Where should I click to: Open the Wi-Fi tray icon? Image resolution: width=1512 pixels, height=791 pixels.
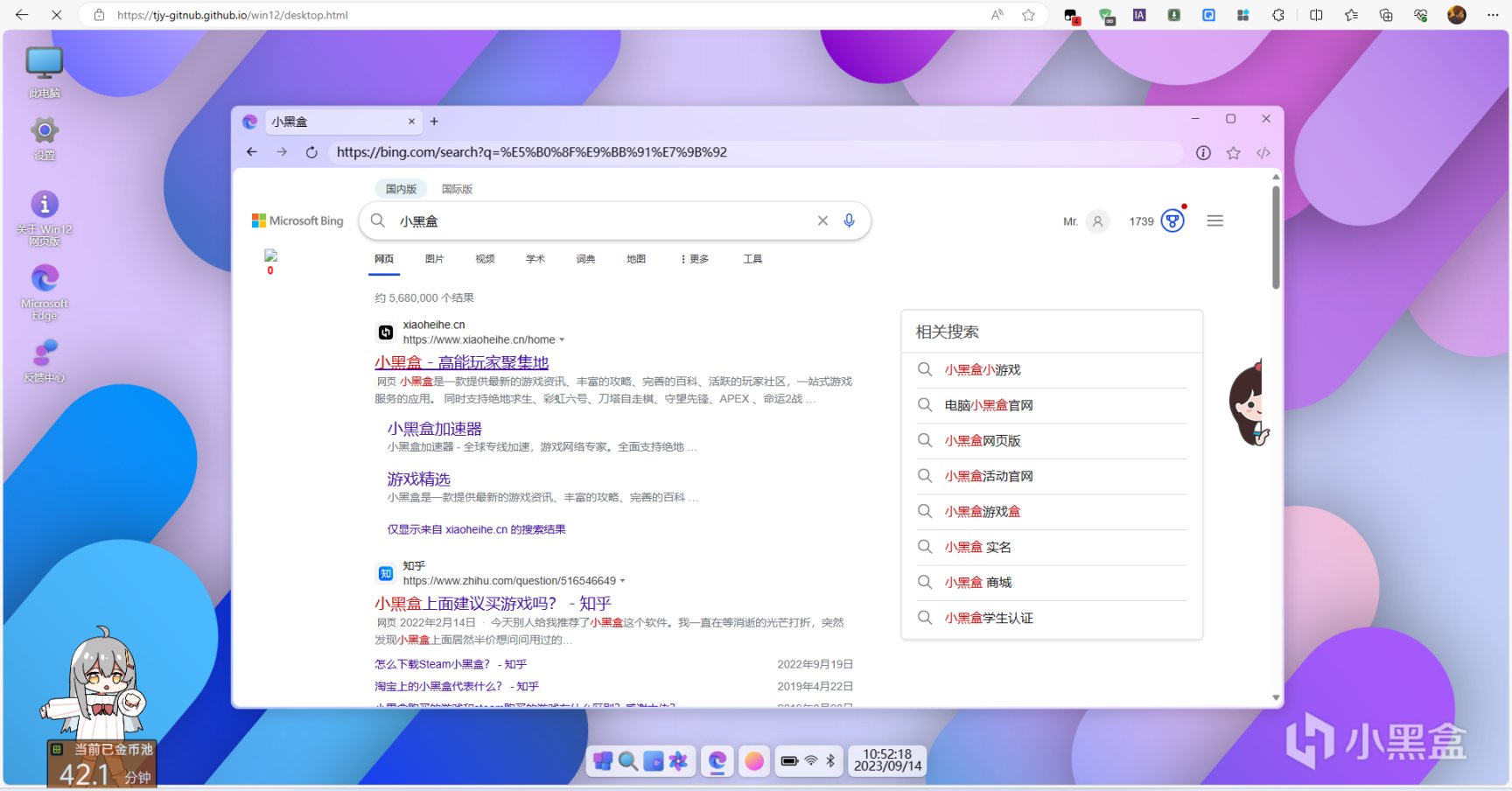811,761
